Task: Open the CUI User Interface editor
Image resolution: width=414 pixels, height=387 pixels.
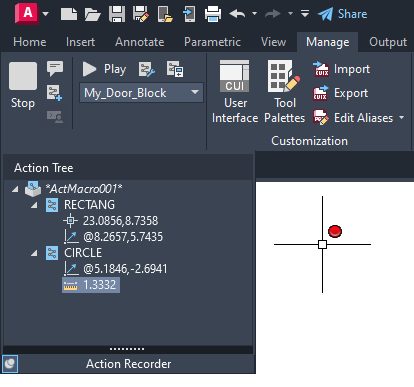Action: tap(235, 92)
